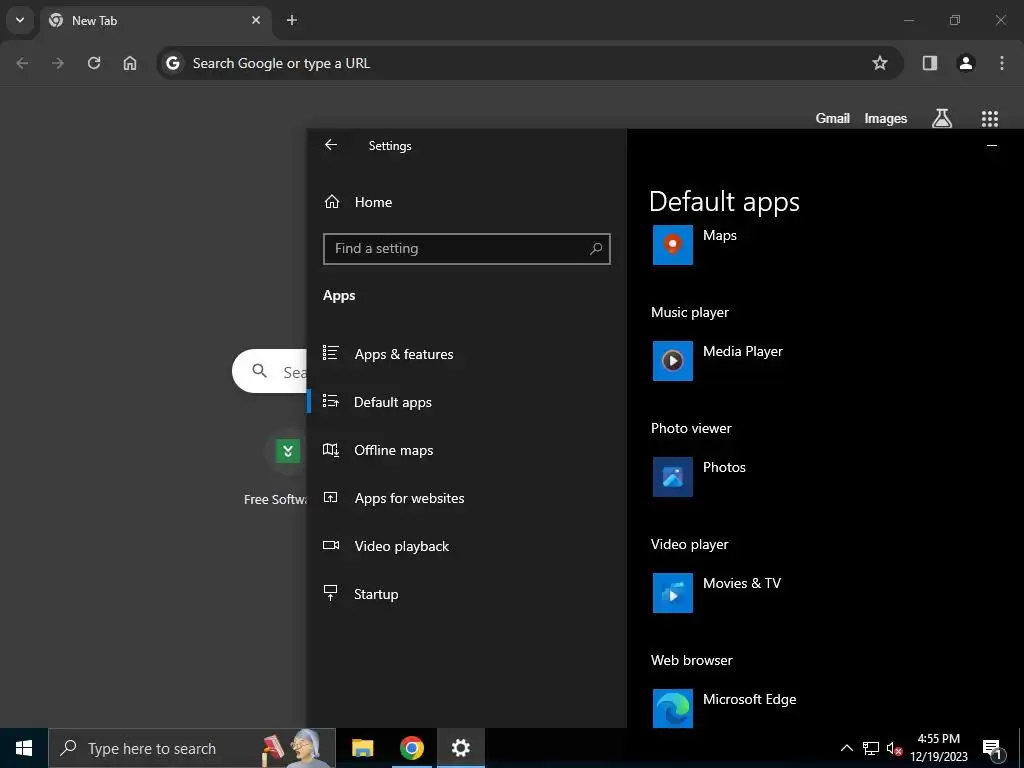This screenshot has width=1024, height=768.
Task: Open the Chrome three-dot menu
Action: [1002, 63]
